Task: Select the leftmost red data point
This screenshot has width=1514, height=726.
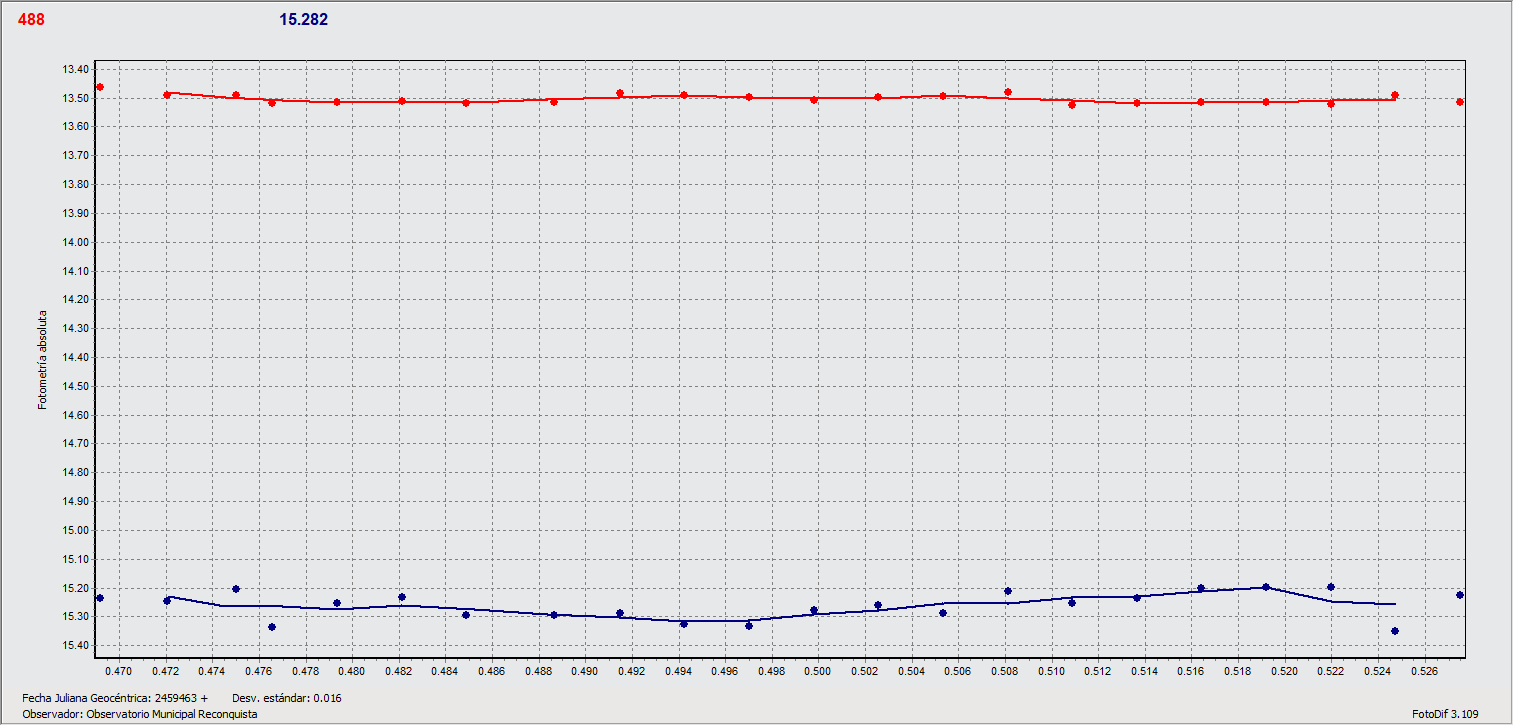Action: click(99, 88)
